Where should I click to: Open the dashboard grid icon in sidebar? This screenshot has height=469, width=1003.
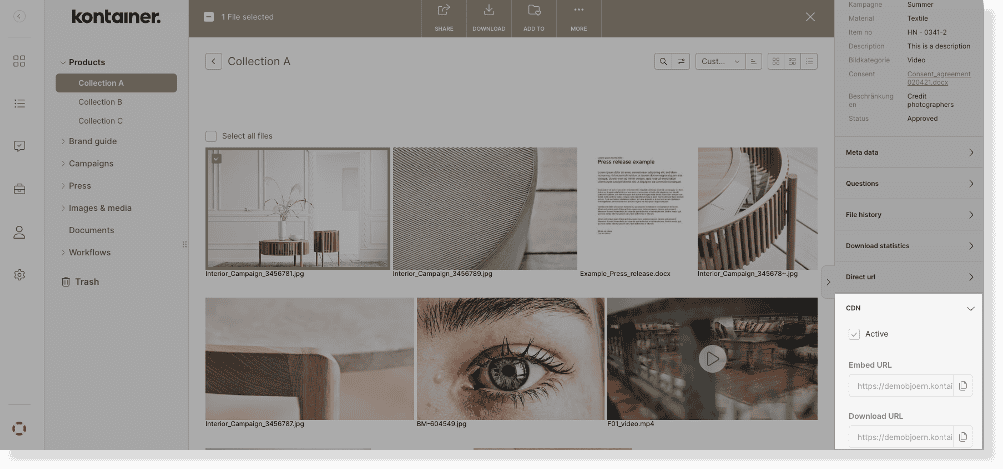[x=19, y=61]
